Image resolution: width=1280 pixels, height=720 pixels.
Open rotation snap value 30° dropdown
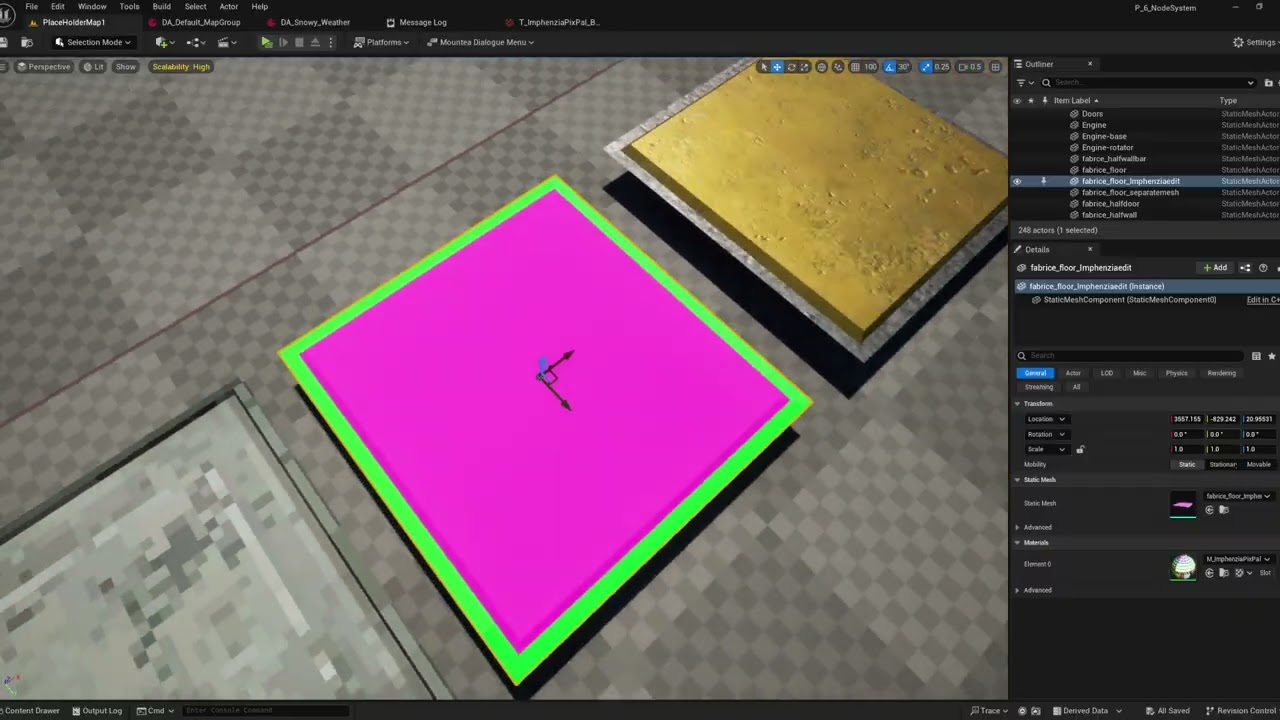[903, 67]
